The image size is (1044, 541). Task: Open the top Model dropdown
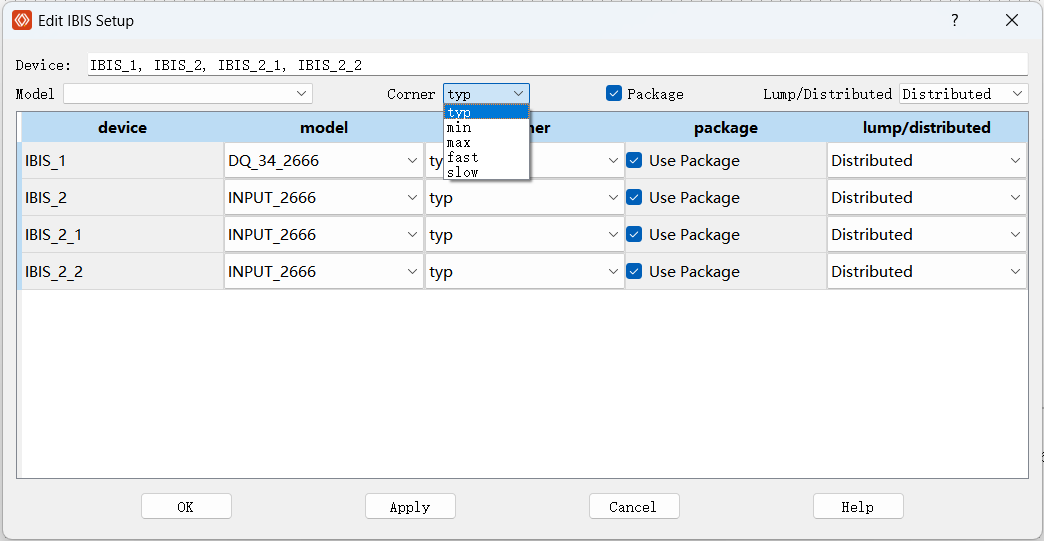click(188, 94)
